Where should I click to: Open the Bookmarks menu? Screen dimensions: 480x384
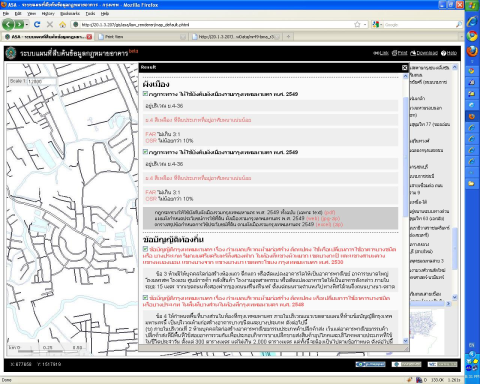[70, 14]
